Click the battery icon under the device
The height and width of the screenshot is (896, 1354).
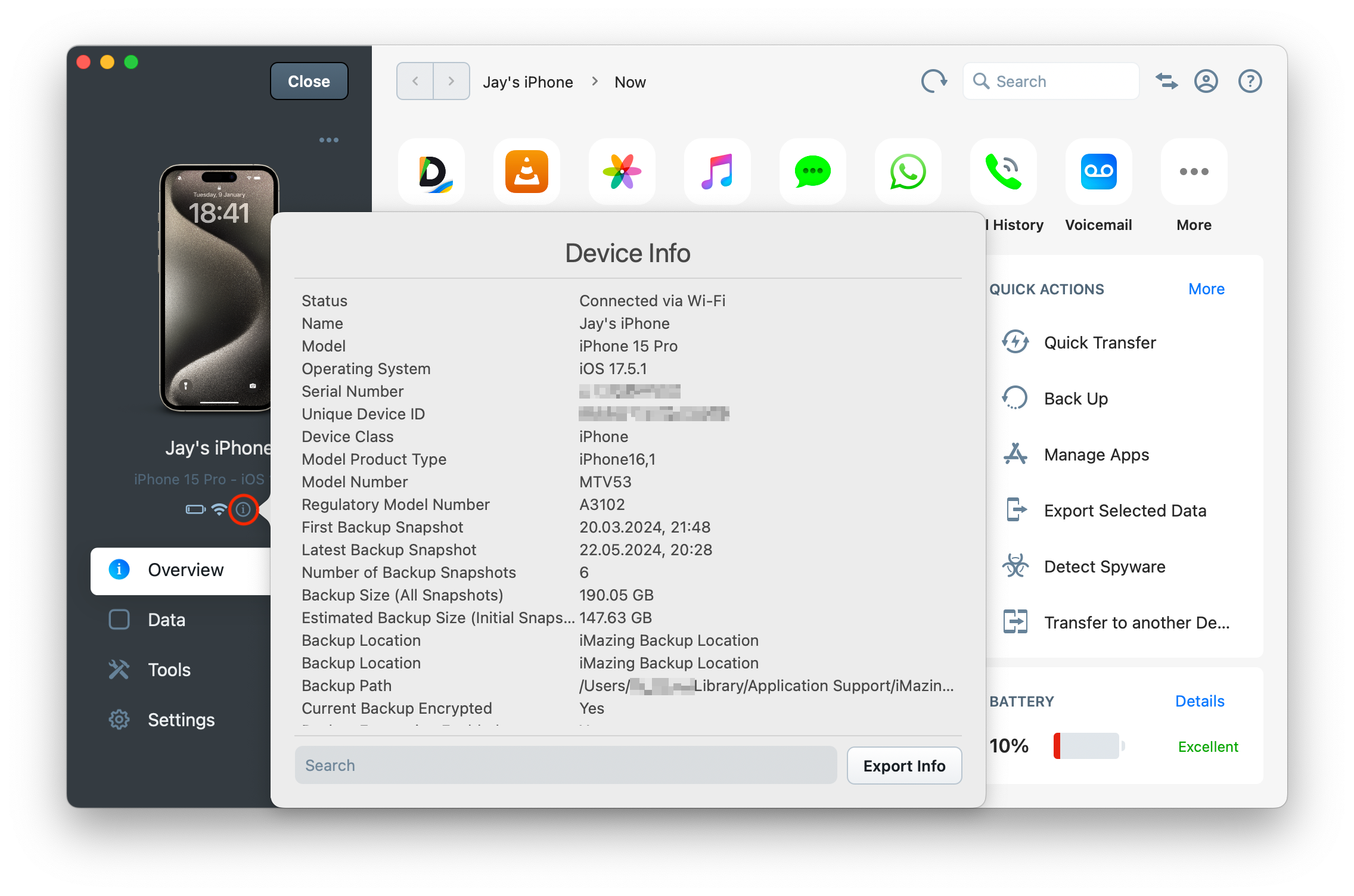tap(195, 509)
